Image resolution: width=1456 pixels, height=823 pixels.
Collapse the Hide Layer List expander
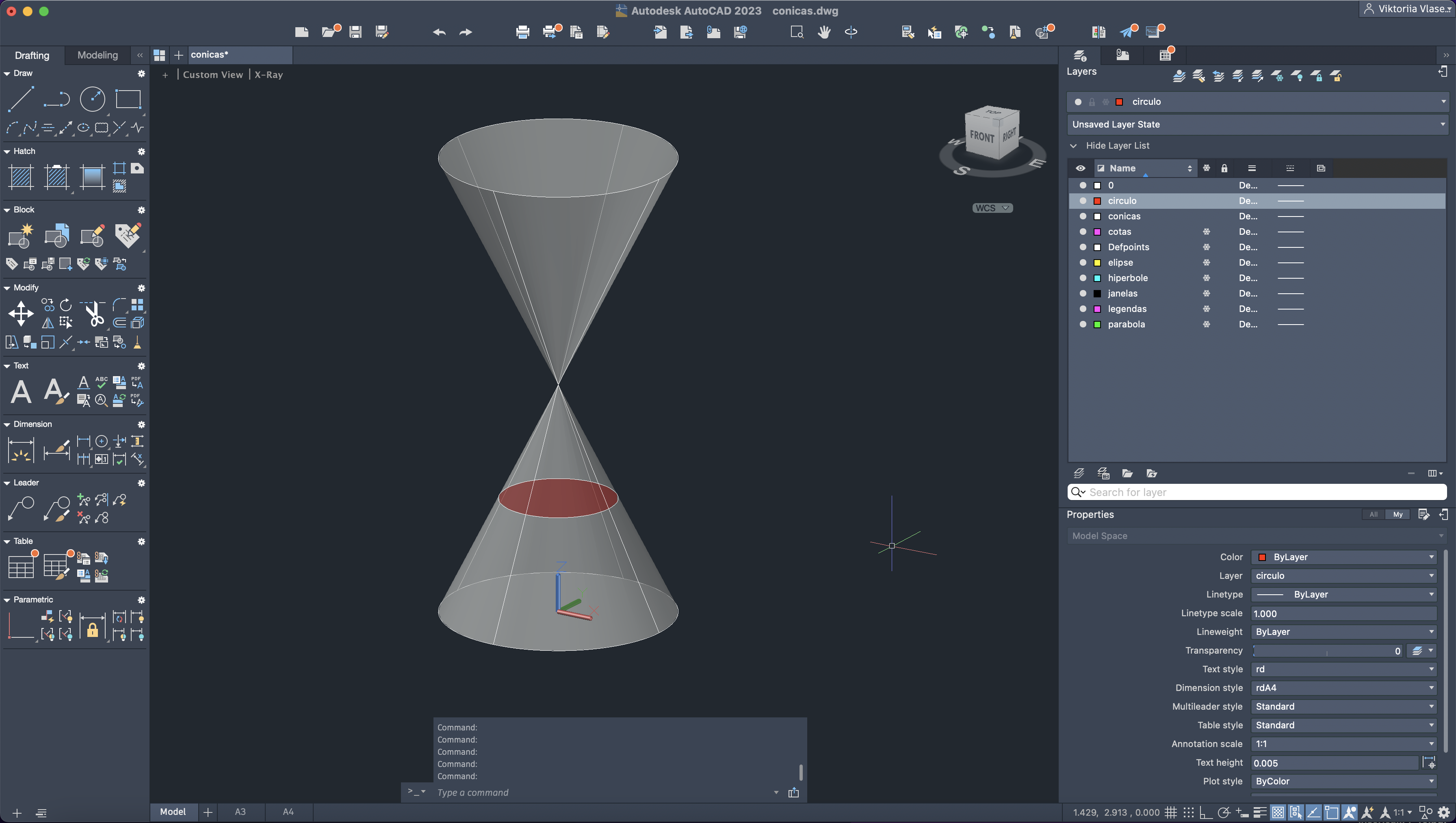tap(1073, 146)
